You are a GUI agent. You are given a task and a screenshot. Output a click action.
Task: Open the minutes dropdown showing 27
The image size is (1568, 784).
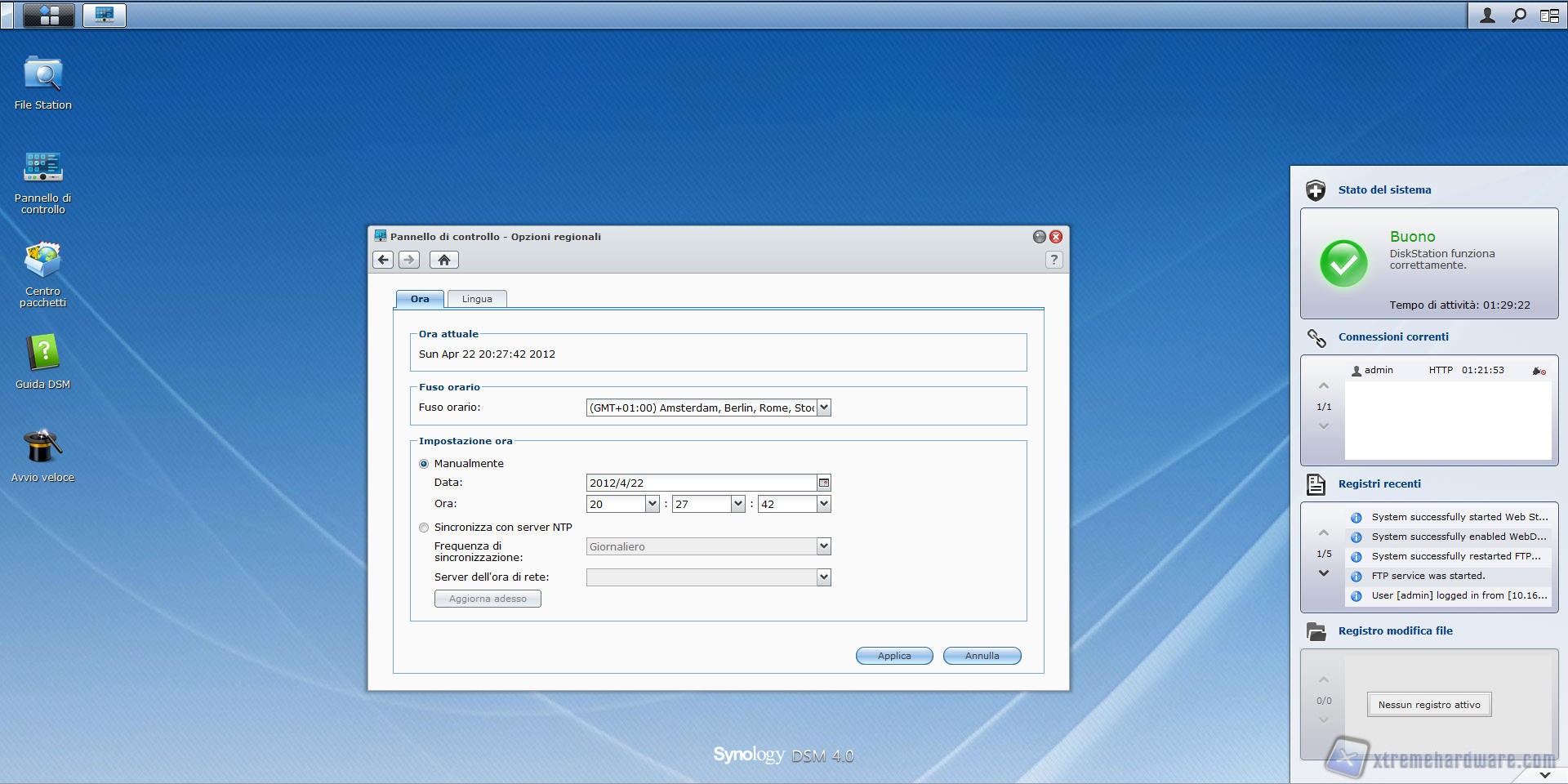tap(737, 504)
